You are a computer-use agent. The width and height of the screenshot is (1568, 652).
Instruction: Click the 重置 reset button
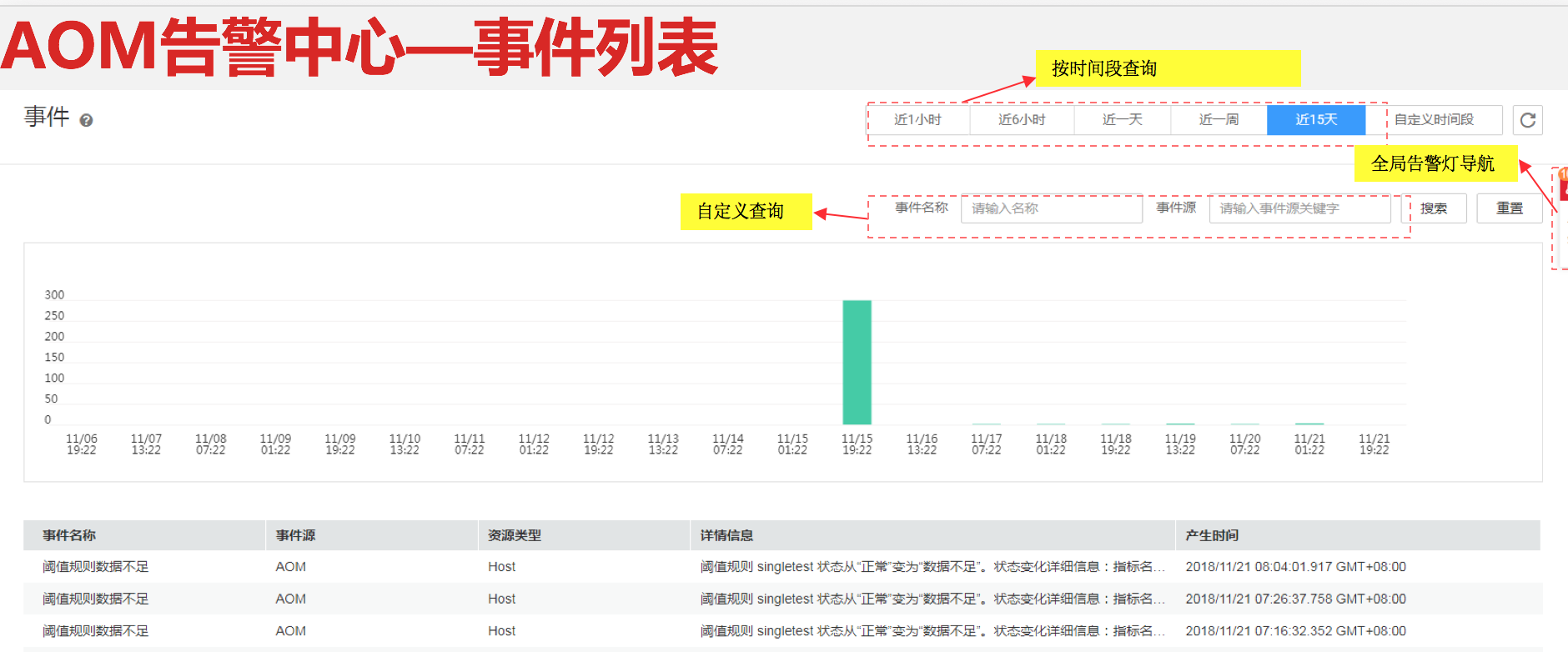click(x=1510, y=208)
